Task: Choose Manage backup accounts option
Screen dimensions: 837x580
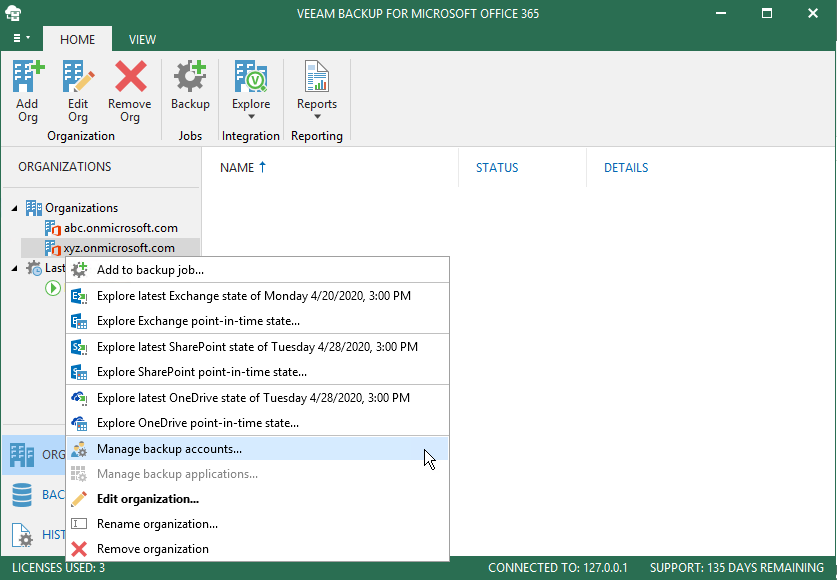Action: click(x=169, y=449)
